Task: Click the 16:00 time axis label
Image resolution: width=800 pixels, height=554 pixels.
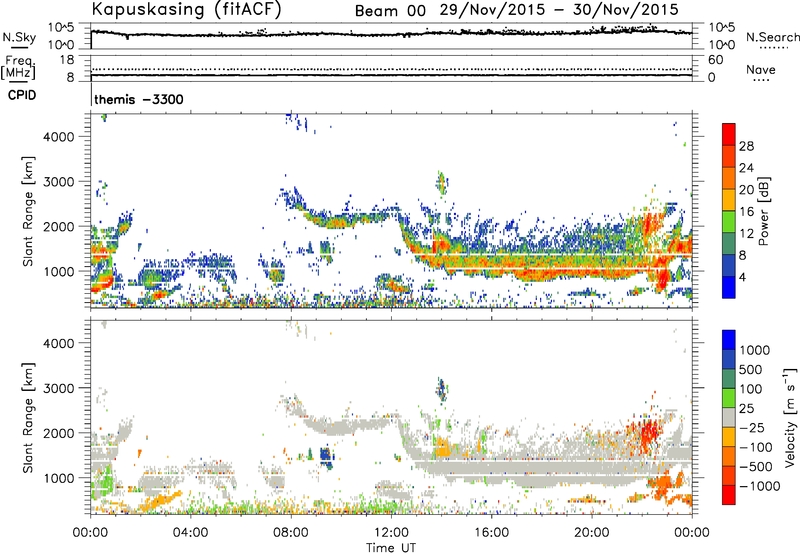Action: click(491, 533)
